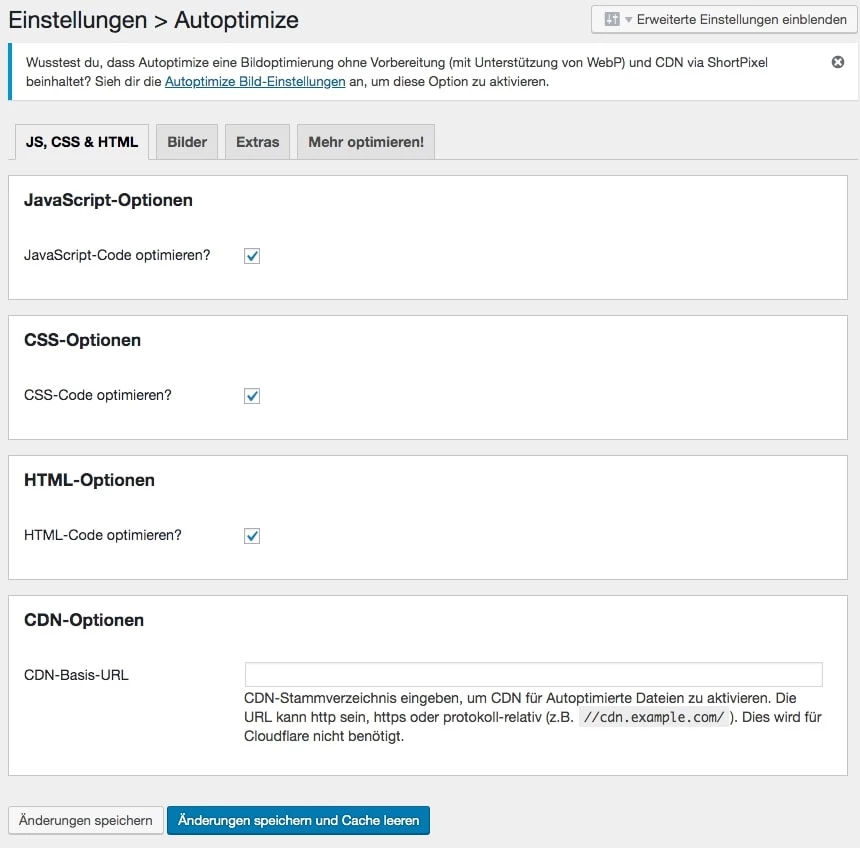860x848 pixels.
Task: Click the JavaScript-Code optimieren? label text
Action: pyautogui.click(x=117, y=255)
